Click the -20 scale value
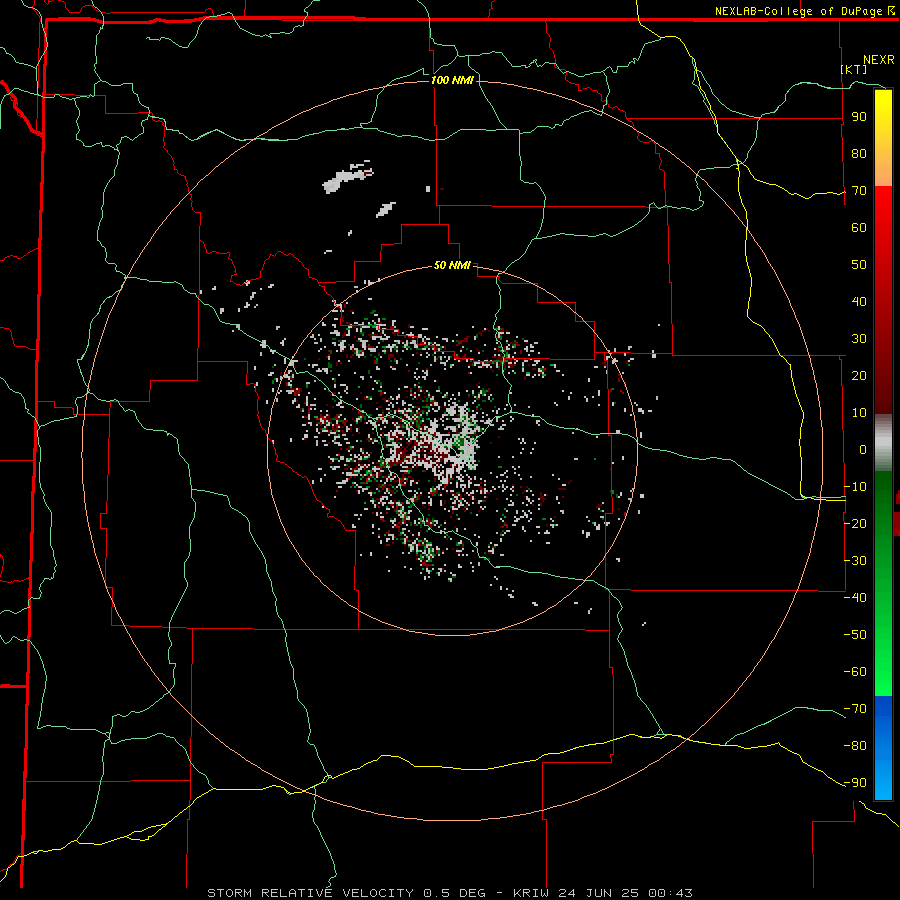 point(855,523)
